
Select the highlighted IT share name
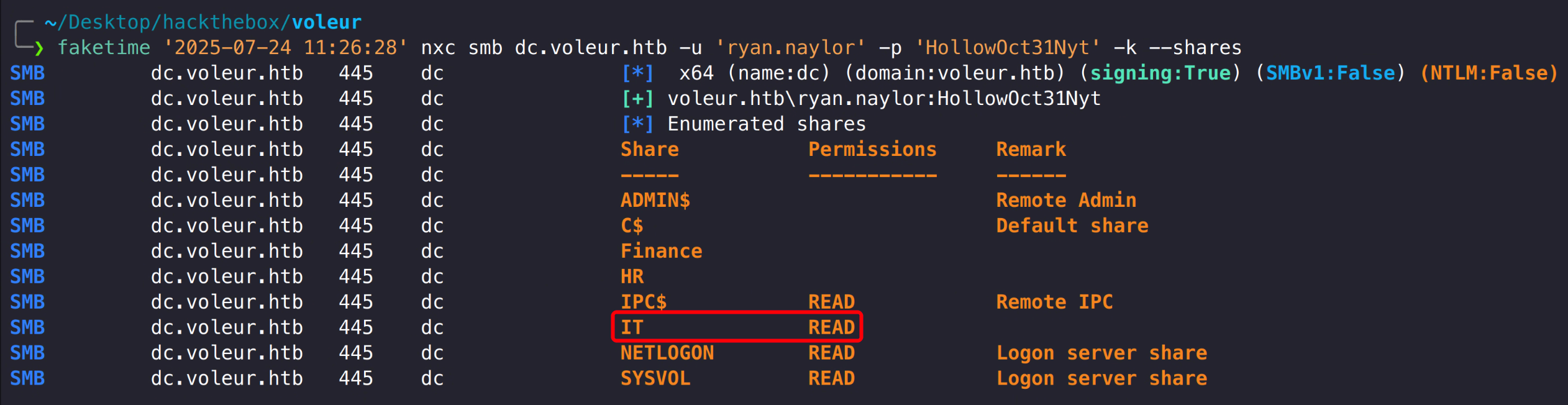point(632,327)
